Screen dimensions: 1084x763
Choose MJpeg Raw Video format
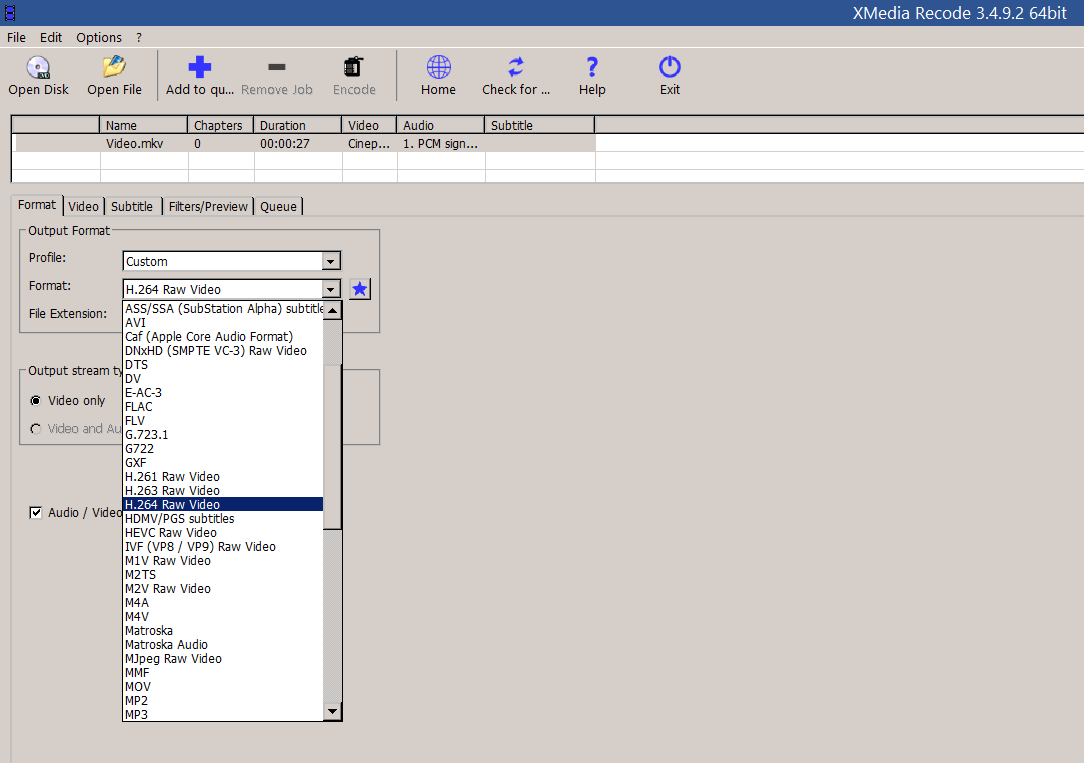click(x=223, y=659)
